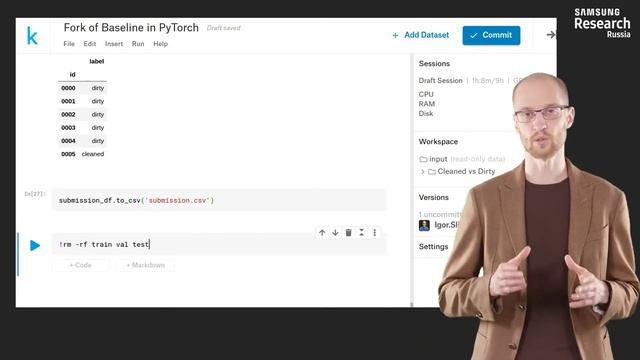Click the input folder icon

pyautogui.click(x=423, y=159)
